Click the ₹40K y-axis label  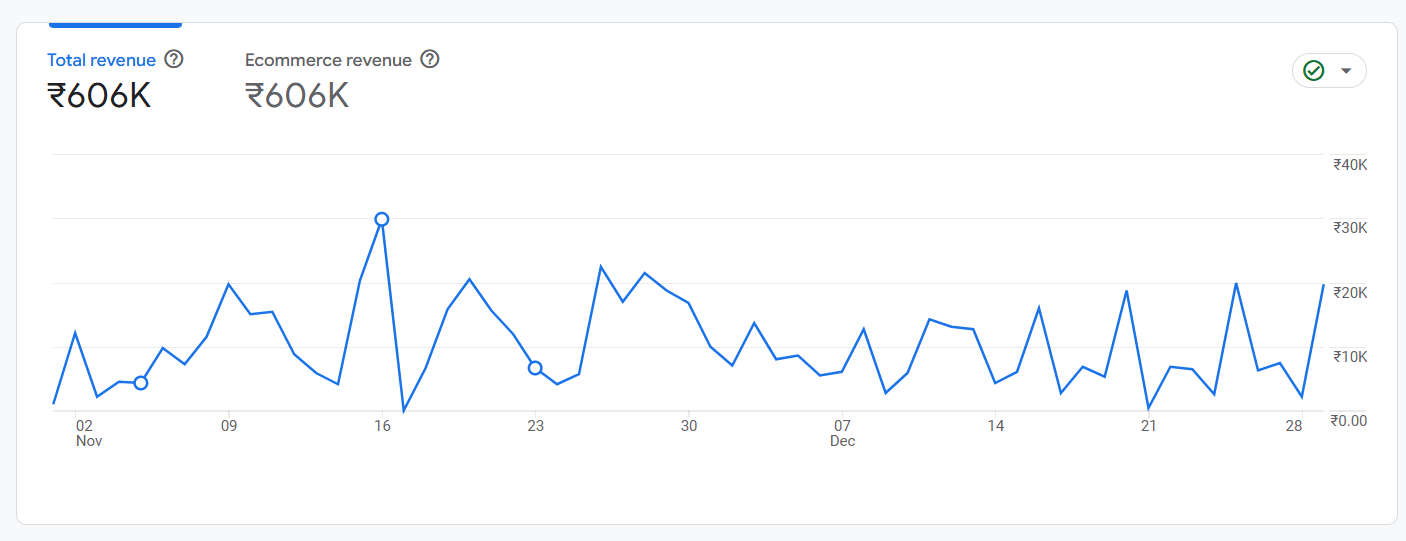click(1349, 165)
